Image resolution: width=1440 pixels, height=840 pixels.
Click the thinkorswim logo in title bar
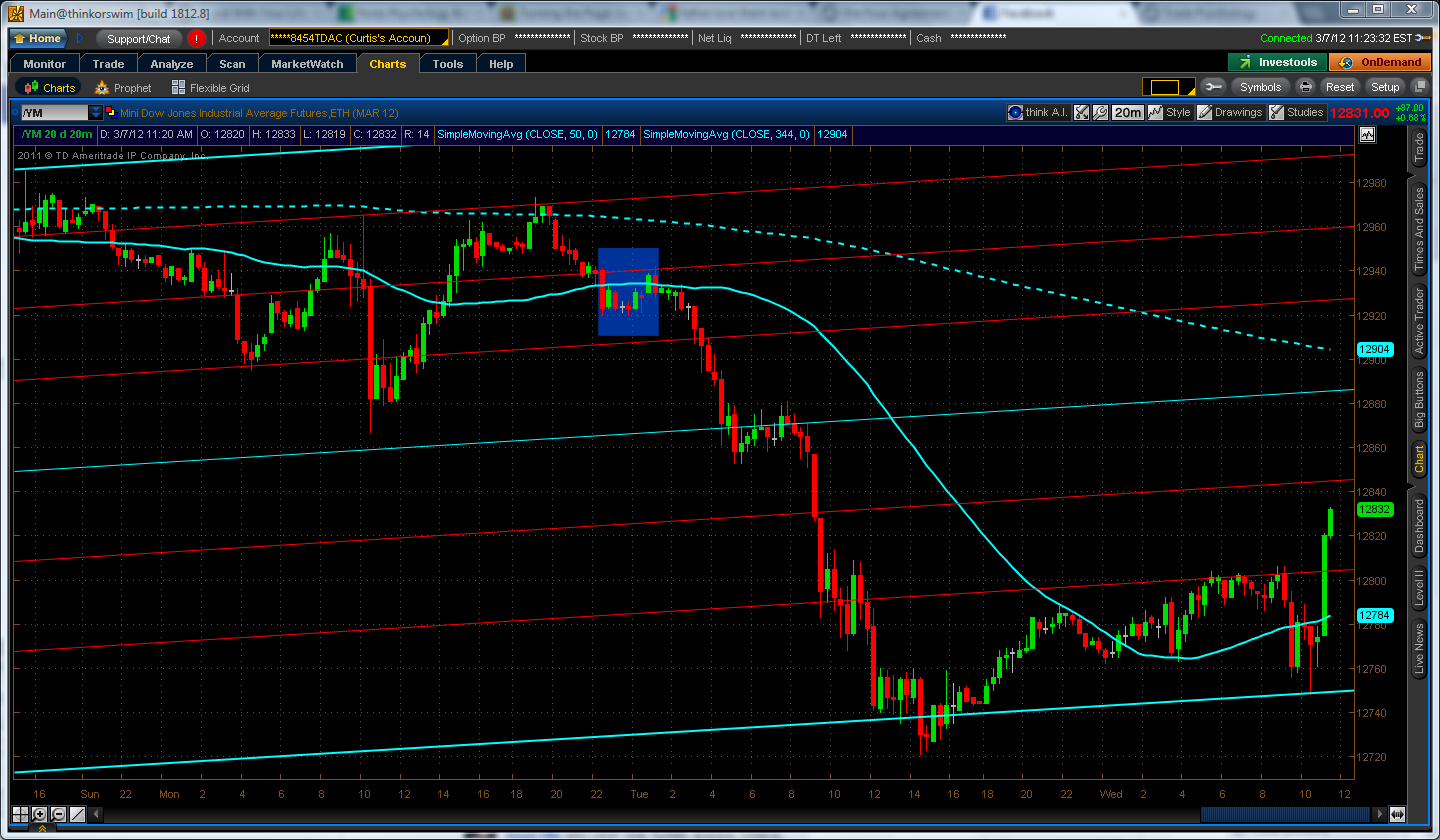16,12
